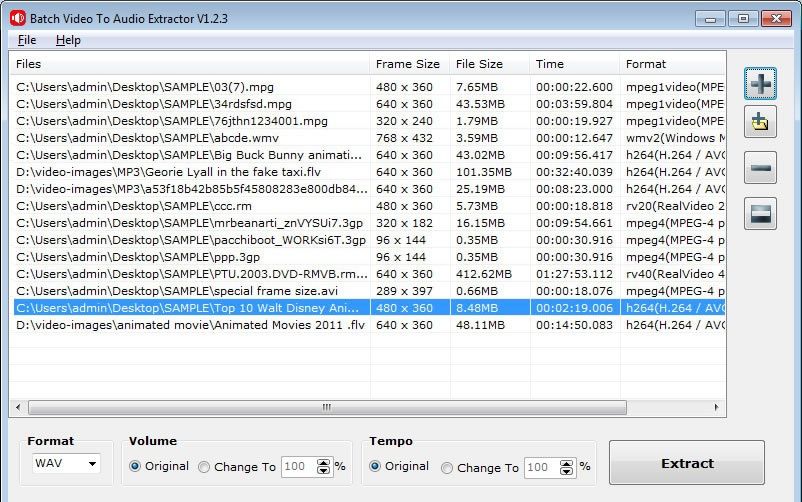802x502 pixels.
Task: Select the mrbeanarti_znVYSUi7.3gp file row
Action: tap(367, 223)
